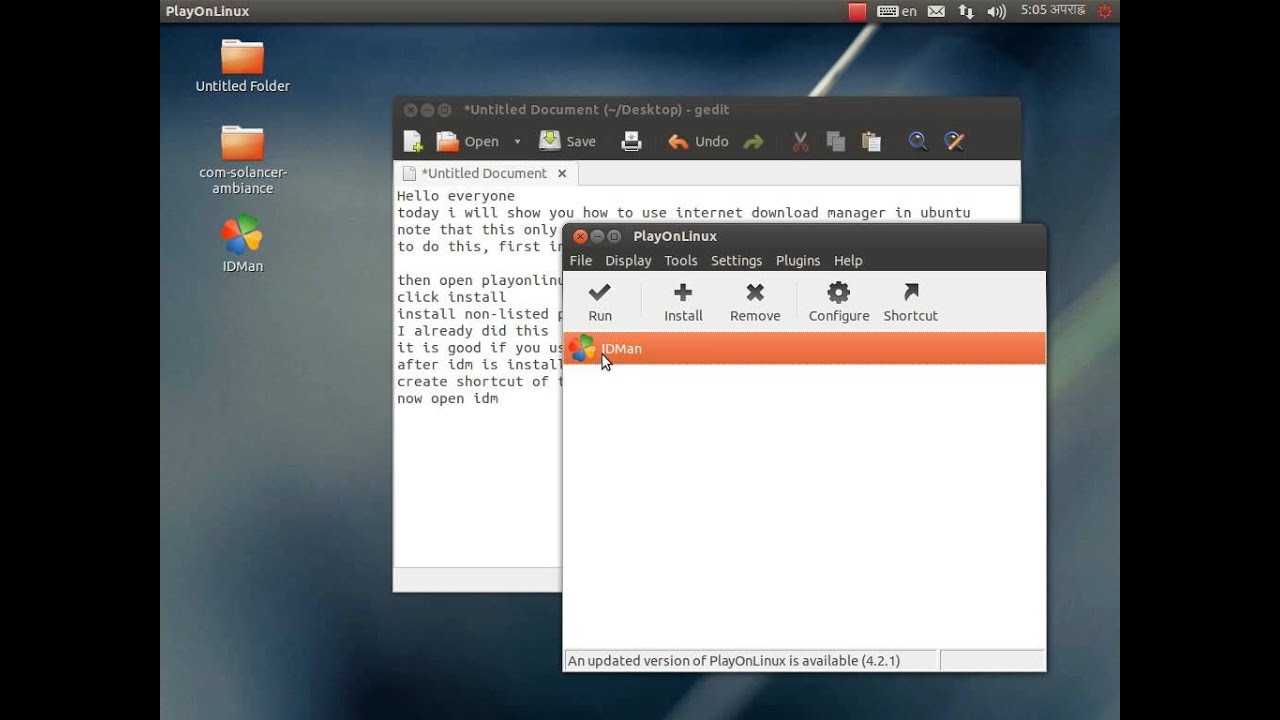This screenshot has width=1280, height=720.
Task: Click the paste clipboard icon in gedit
Action: coord(871,142)
